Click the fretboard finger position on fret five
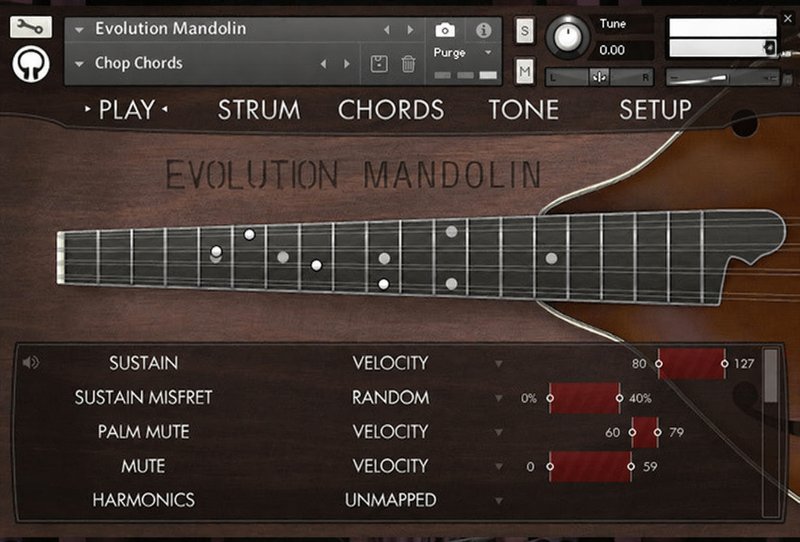The image size is (800, 542). [x=216, y=251]
